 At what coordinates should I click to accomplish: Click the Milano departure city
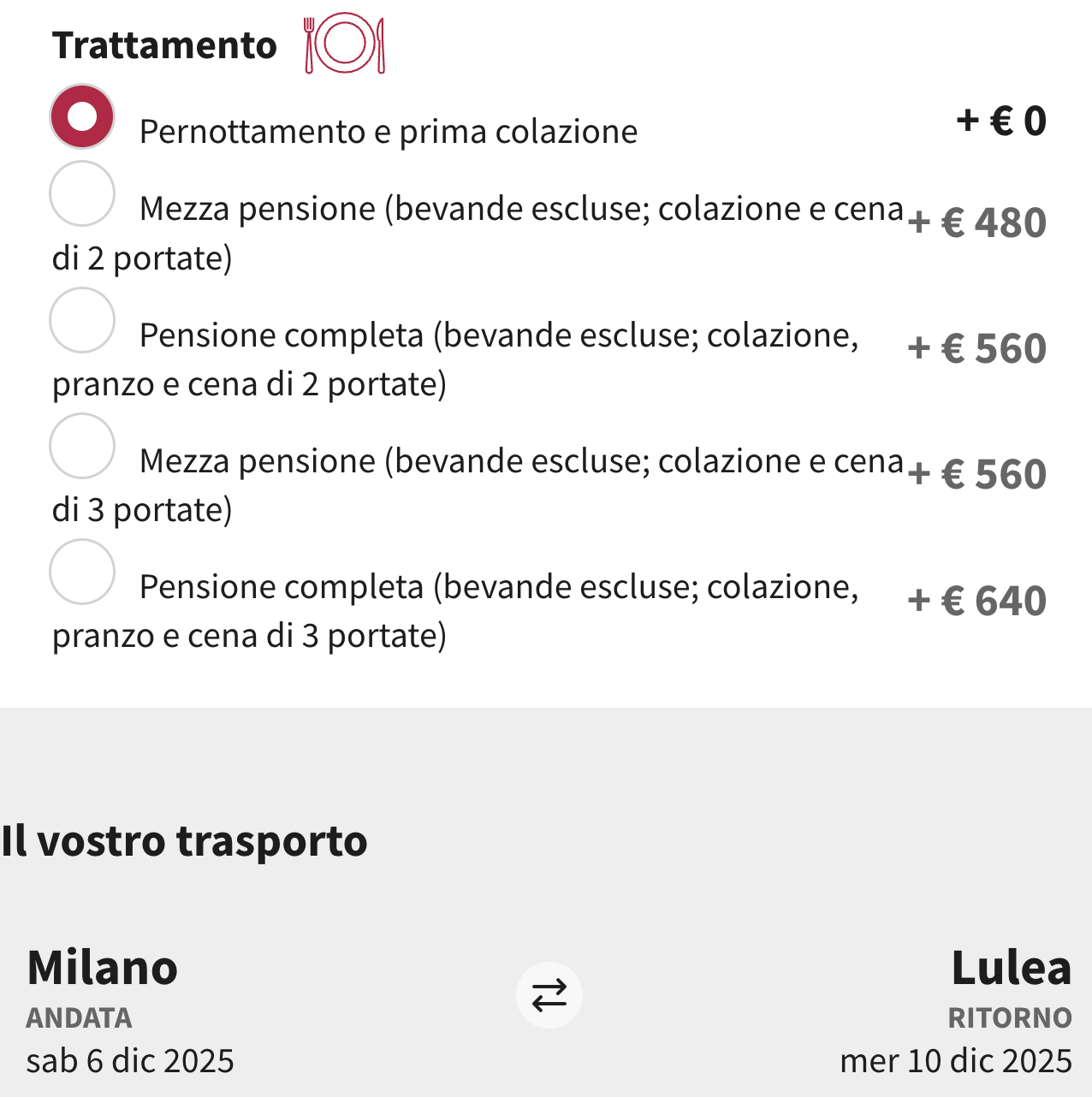pyautogui.click(x=102, y=968)
